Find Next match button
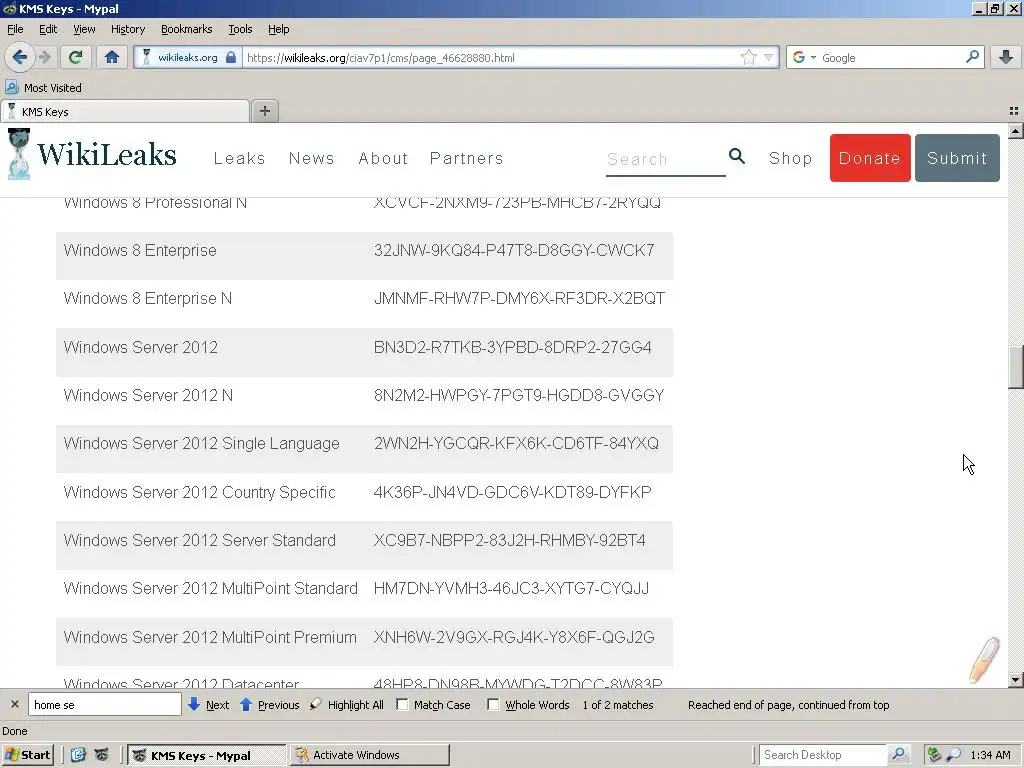This screenshot has width=1024, height=768. (208, 705)
